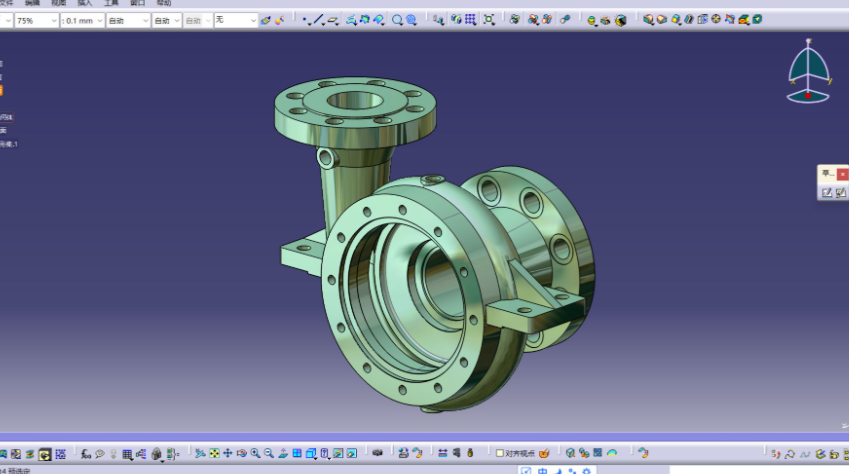The height and width of the screenshot is (474, 849).
Task: Click the Zoom Out magnifier
Action: 269,453
